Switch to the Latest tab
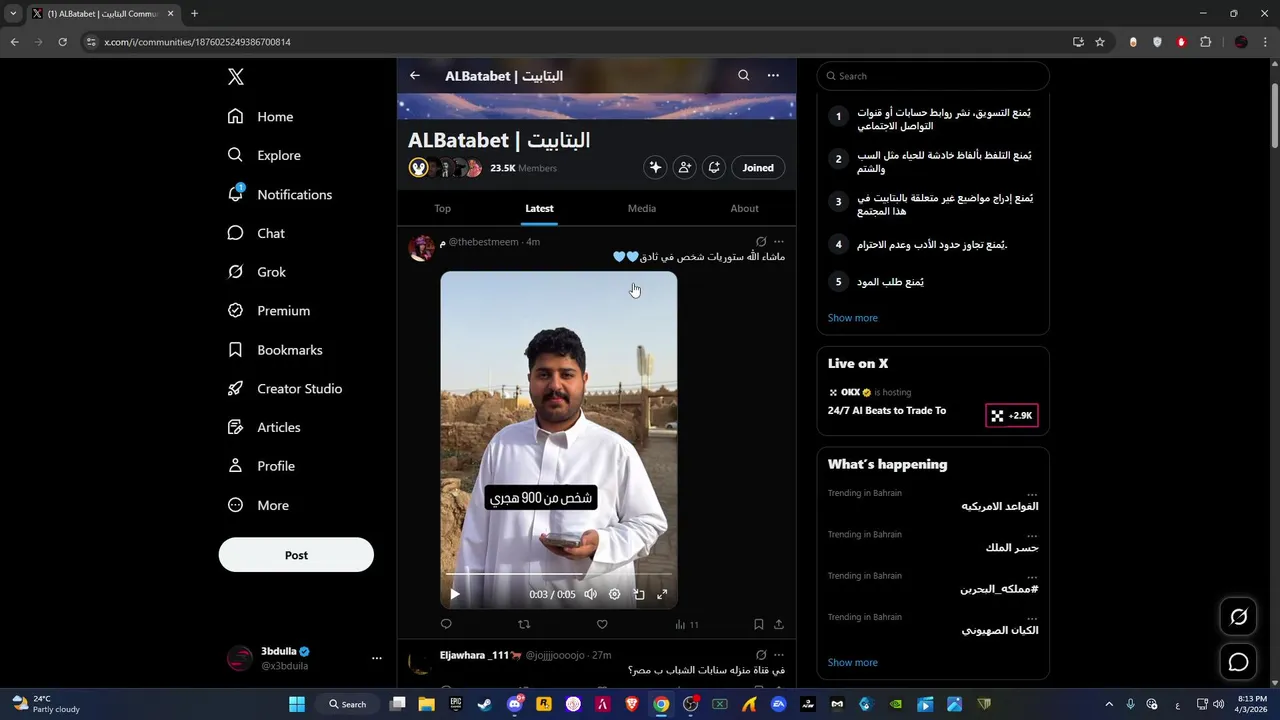The image size is (1280, 720). tap(539, 208)
